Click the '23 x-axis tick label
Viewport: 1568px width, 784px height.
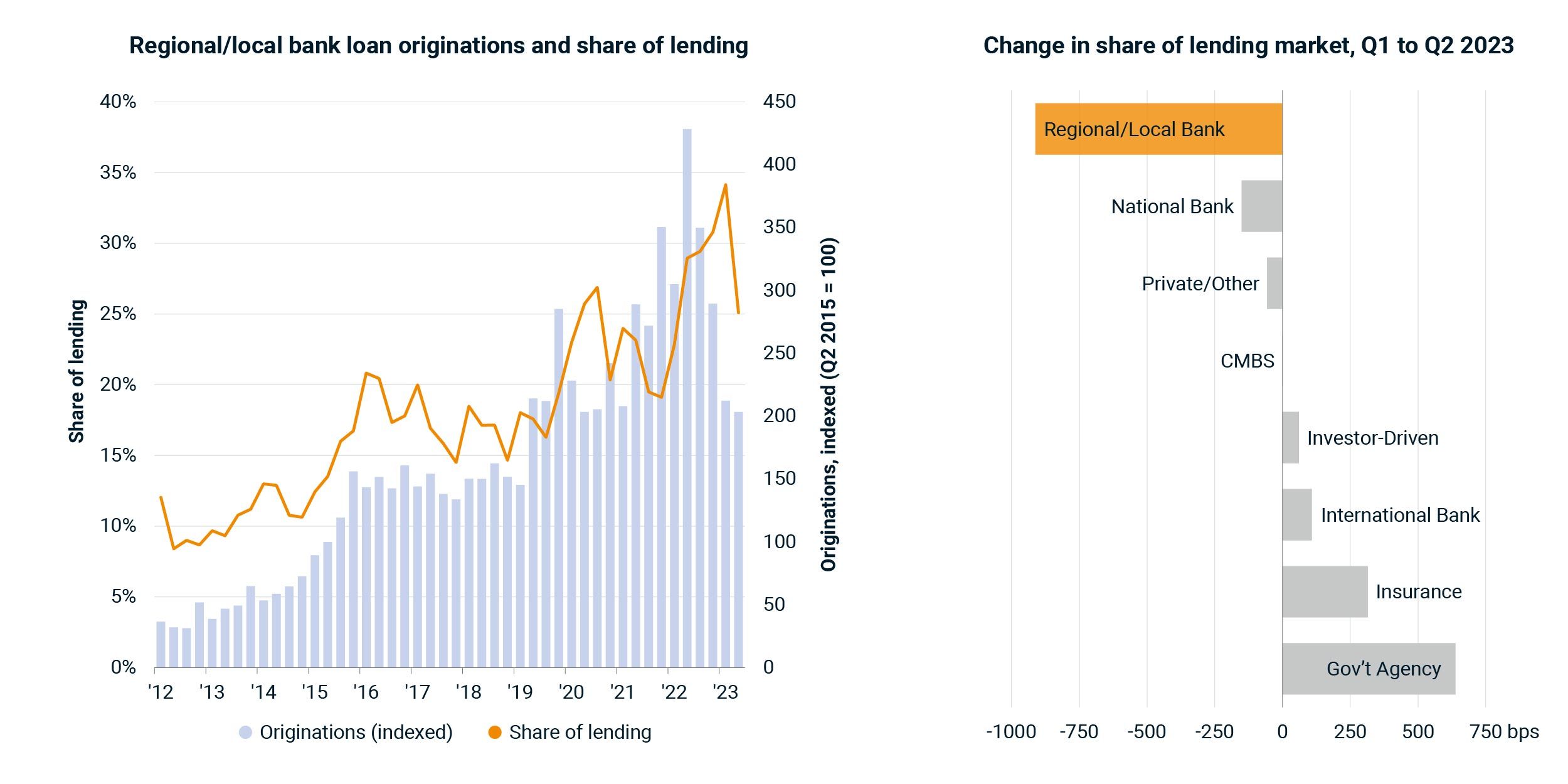point(726,692)
